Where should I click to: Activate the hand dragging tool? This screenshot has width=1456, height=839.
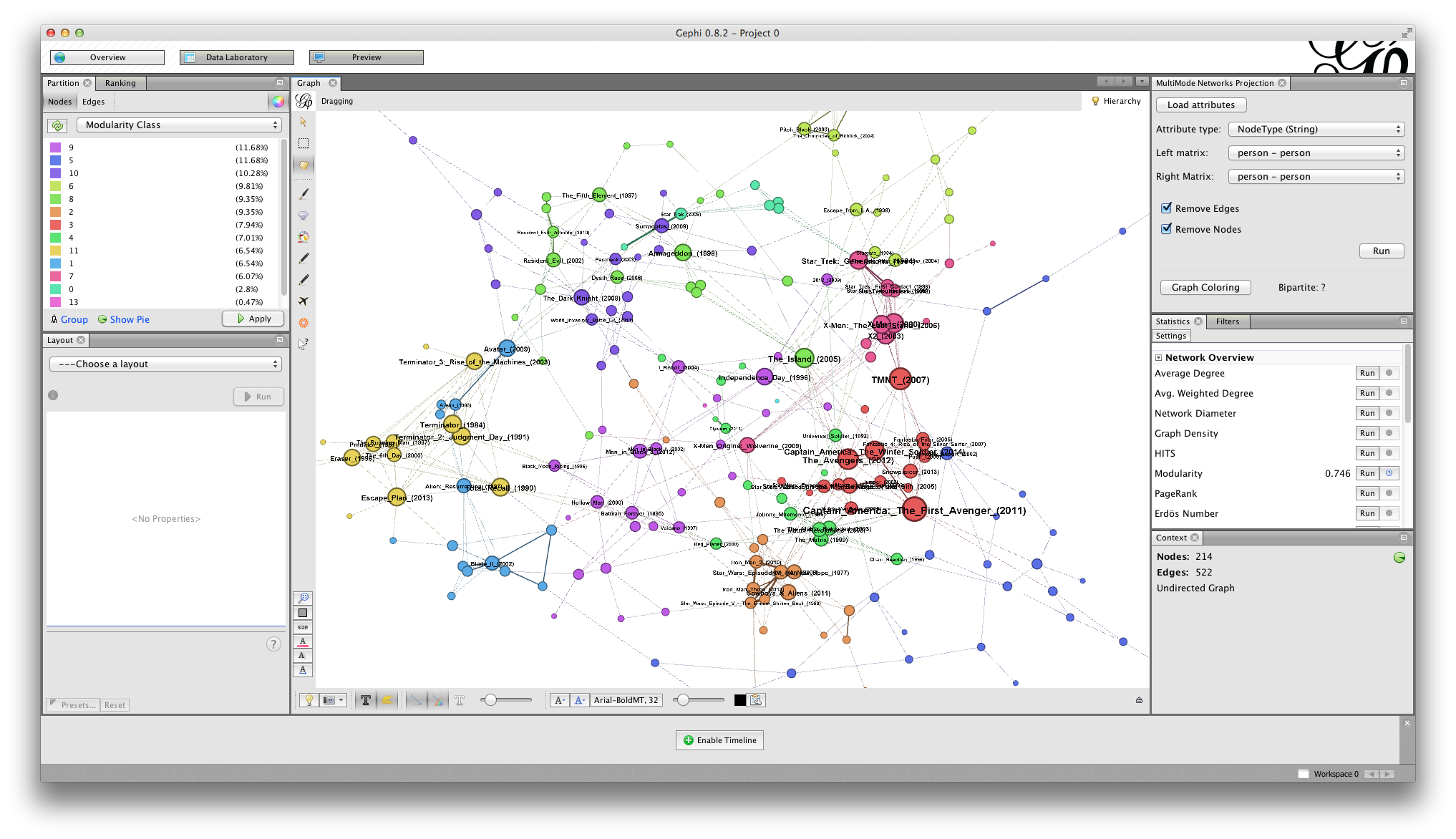click(304, 165)
